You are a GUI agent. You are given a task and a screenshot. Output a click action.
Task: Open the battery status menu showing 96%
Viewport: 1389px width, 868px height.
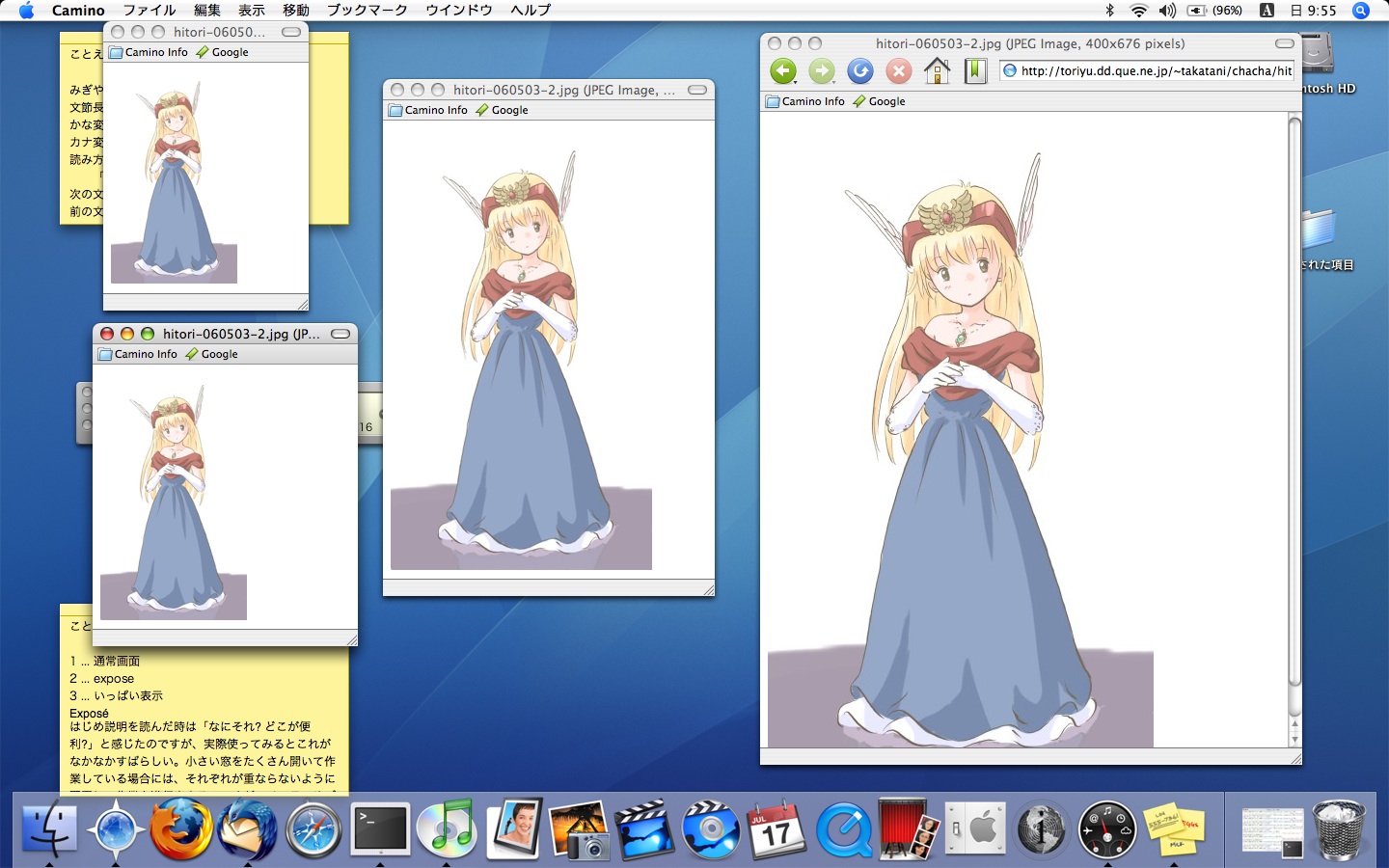click(1214, 11)
